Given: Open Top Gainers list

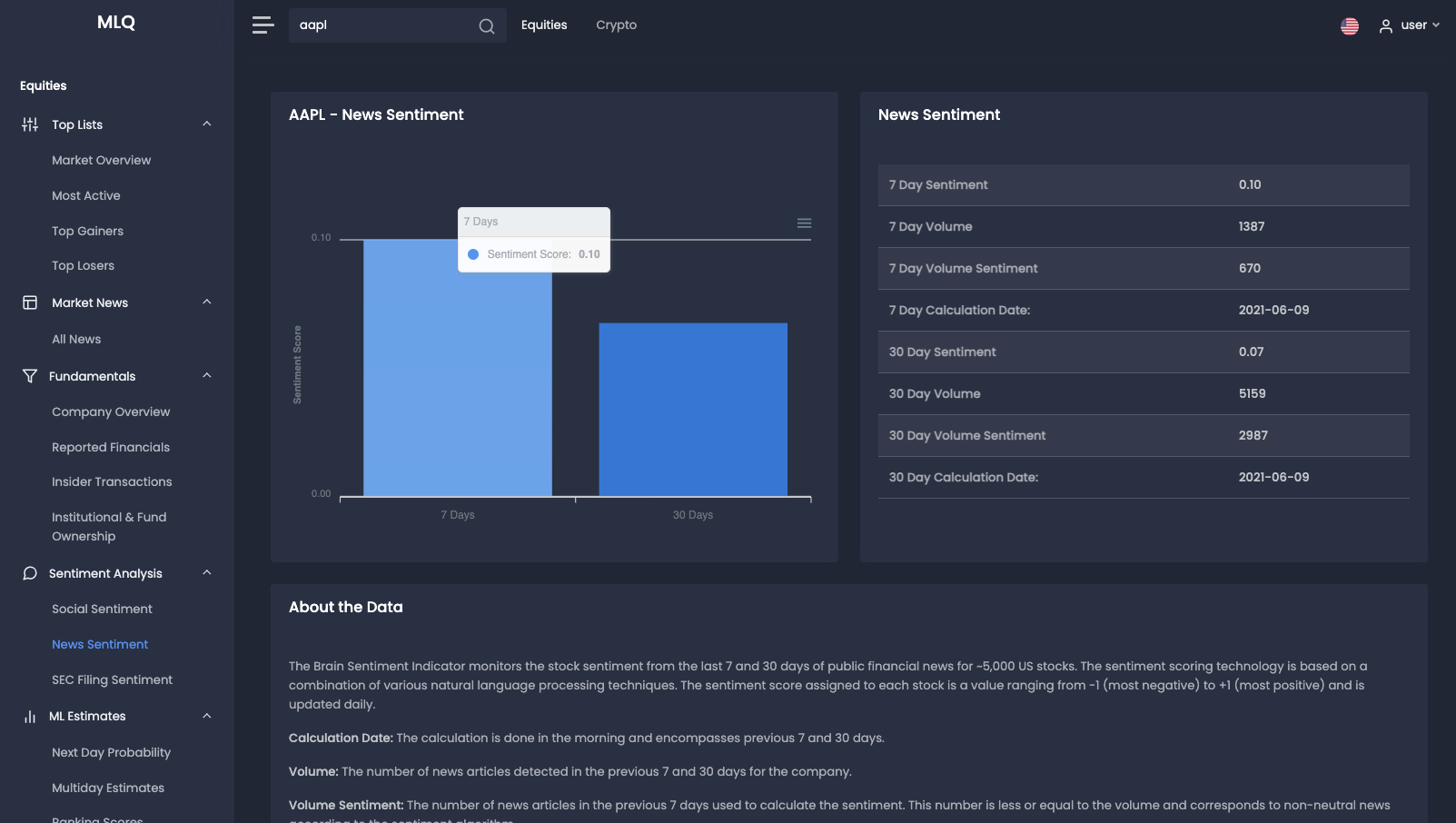Looking at the screenshot, I should (x=88, y=231).
